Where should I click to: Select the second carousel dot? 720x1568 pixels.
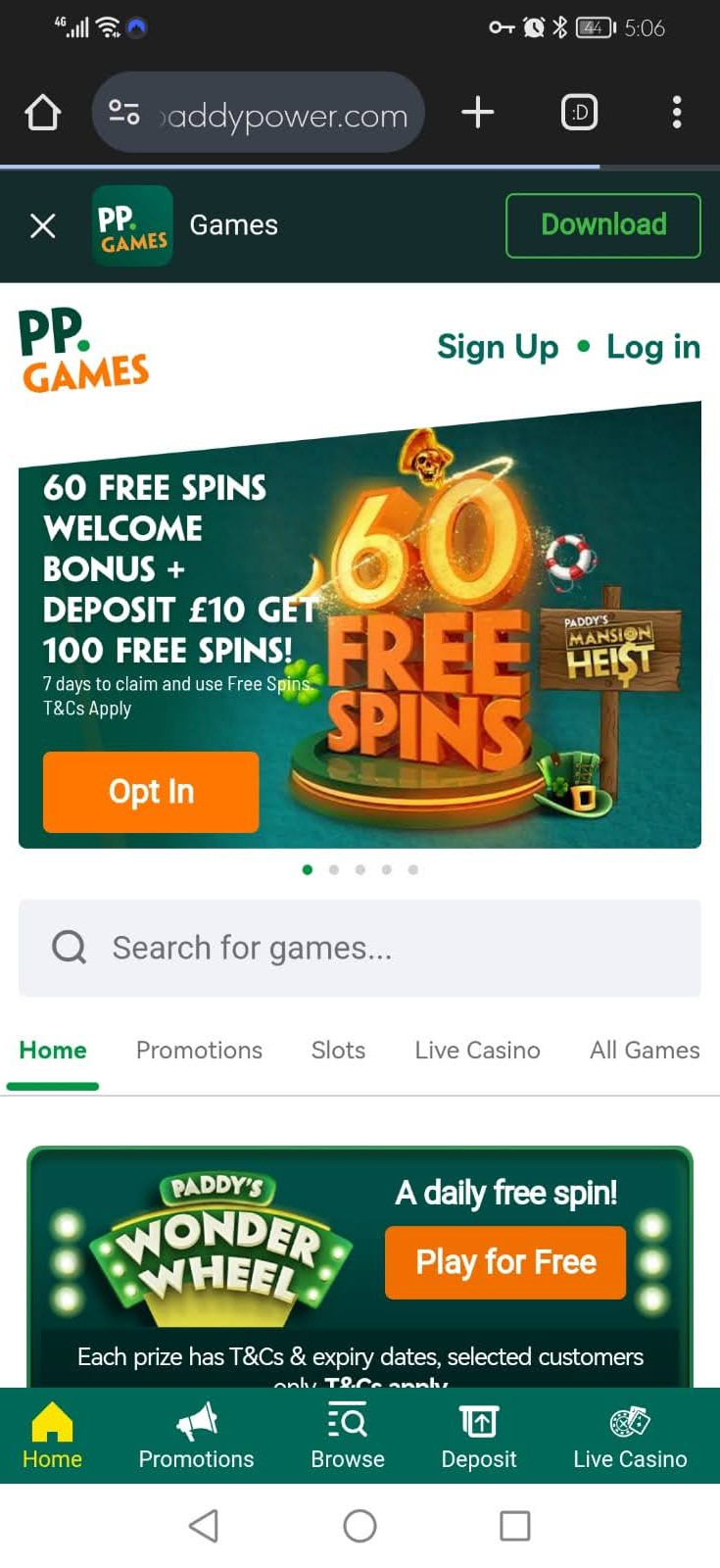334,869
